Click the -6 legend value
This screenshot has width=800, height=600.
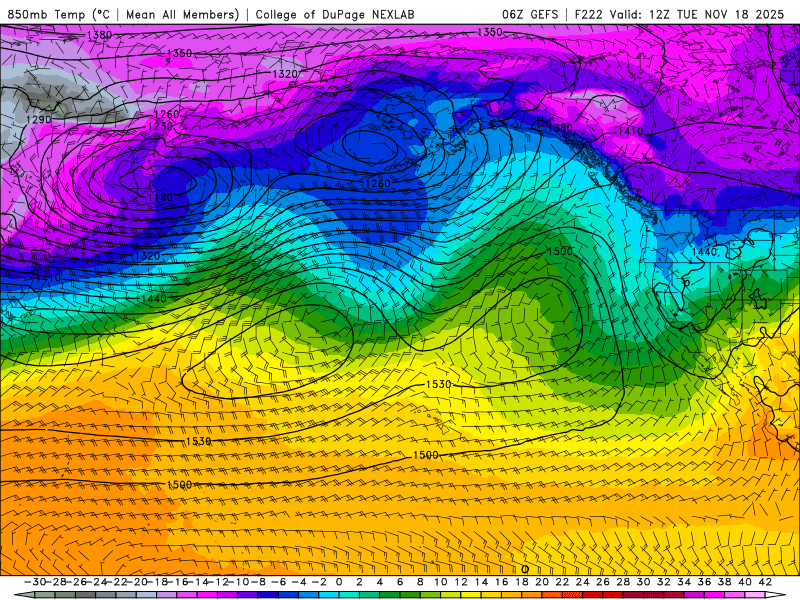(x=279, y=582)
